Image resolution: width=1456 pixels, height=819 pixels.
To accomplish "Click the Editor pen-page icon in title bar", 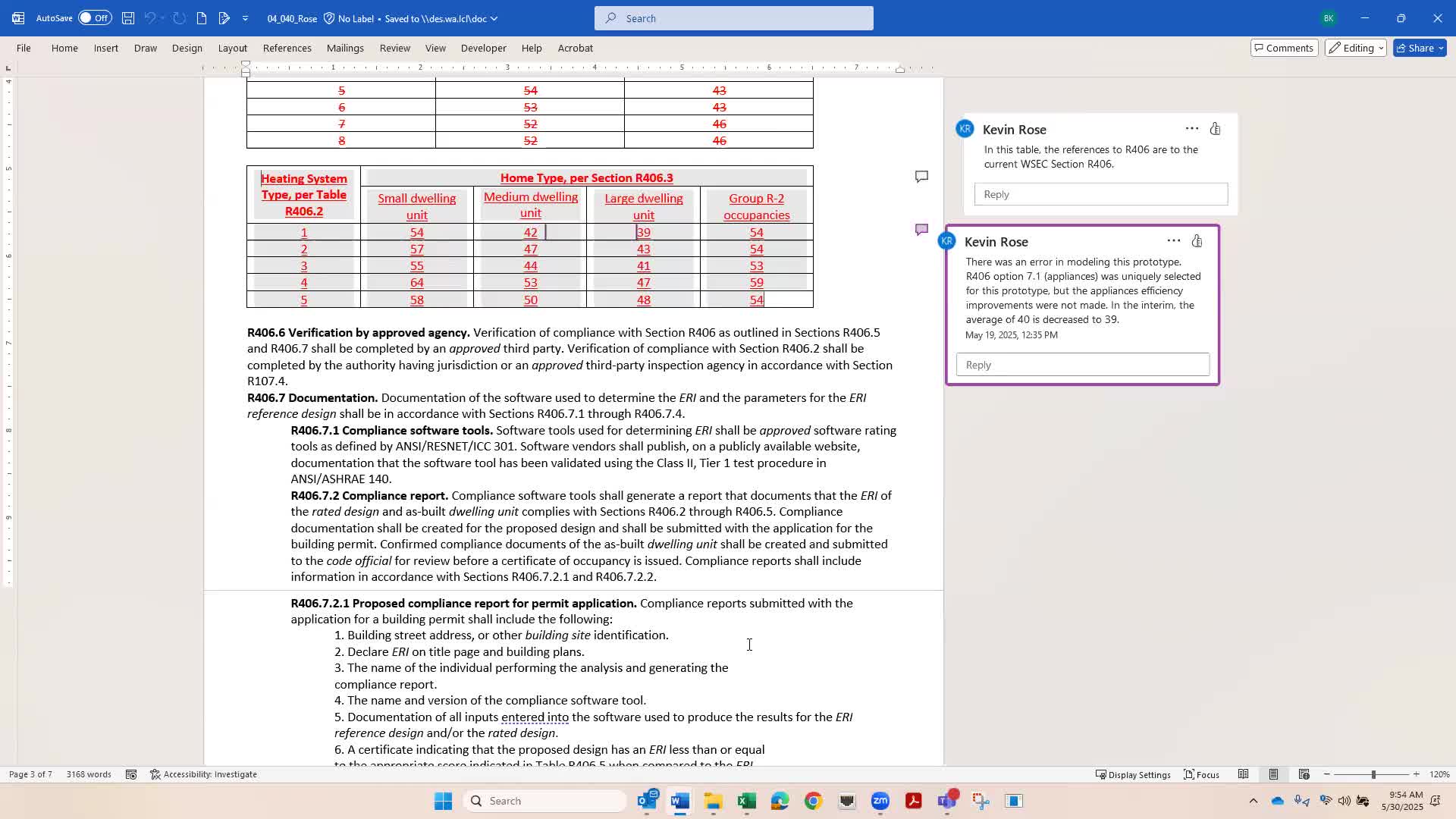I will pos(224,18).
